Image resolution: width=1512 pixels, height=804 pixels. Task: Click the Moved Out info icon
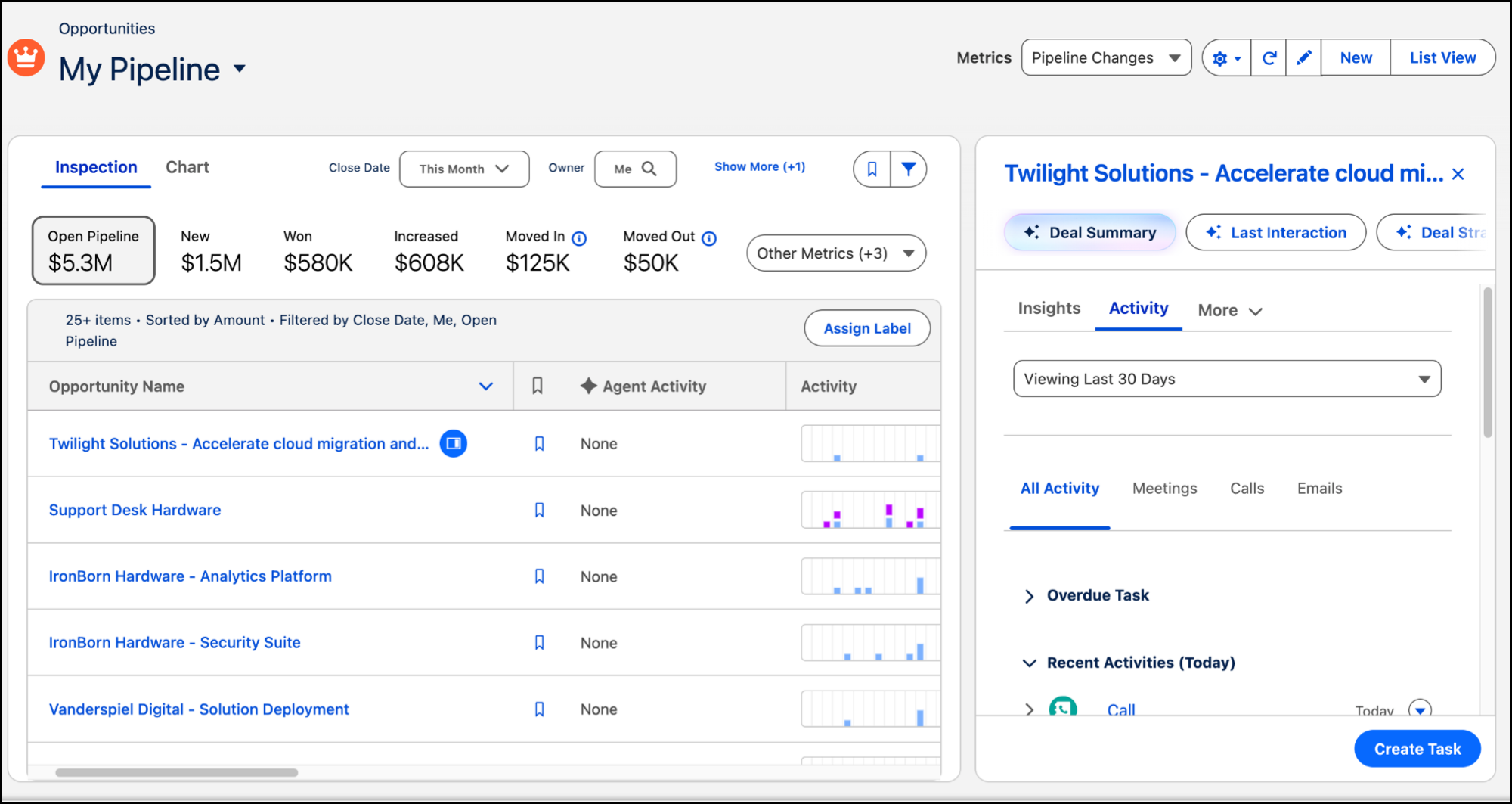pos(709,238)
